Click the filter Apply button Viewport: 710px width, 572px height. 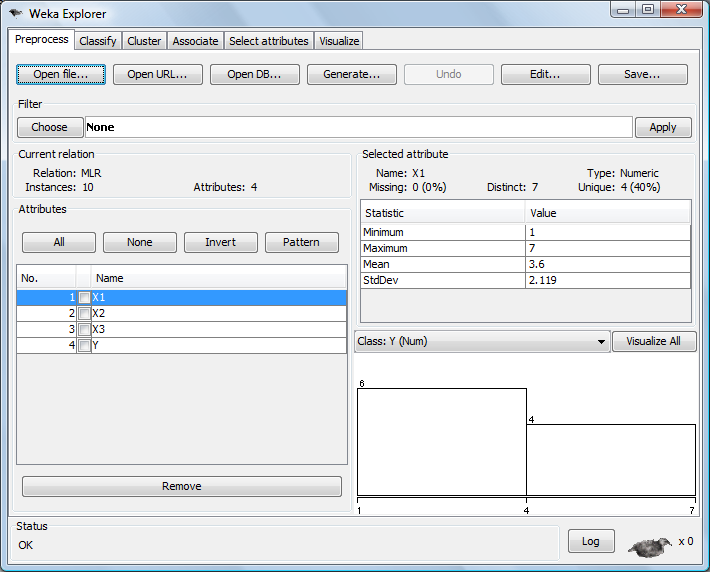click(663, 127)
